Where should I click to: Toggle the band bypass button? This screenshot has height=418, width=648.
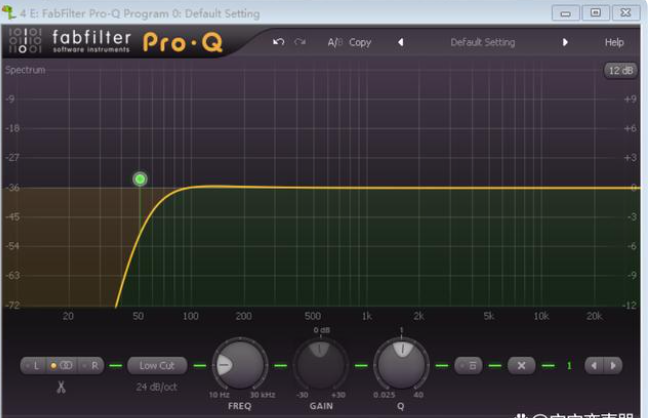point(469,365)
